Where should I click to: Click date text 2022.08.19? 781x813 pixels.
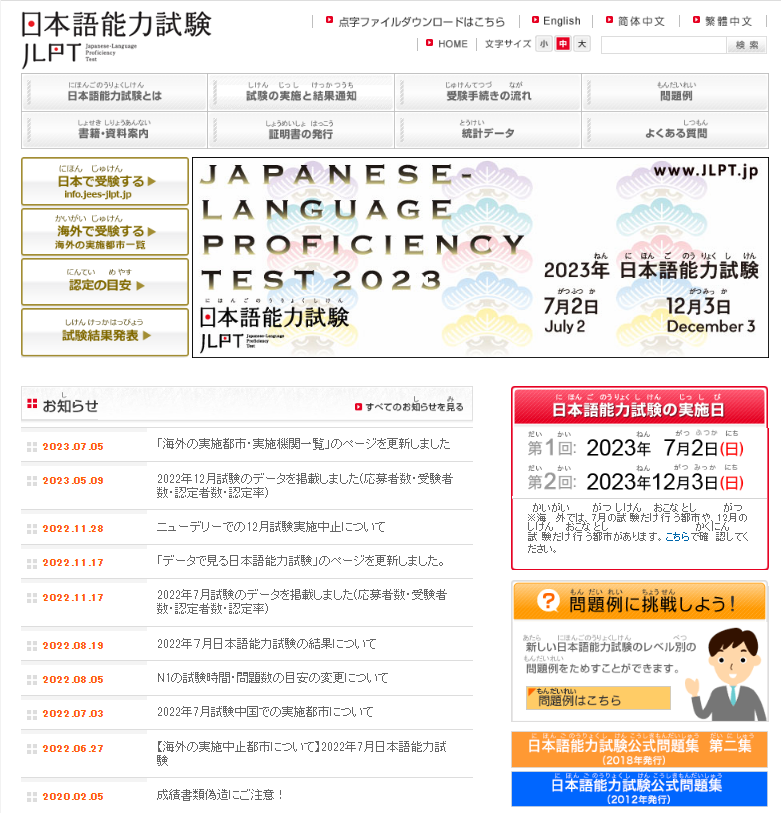pyautogui.click(x=73, y=646)
